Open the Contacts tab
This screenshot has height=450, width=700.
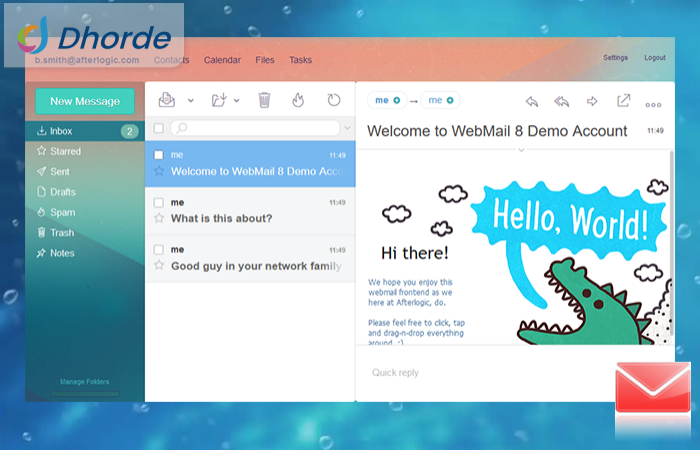171,60
